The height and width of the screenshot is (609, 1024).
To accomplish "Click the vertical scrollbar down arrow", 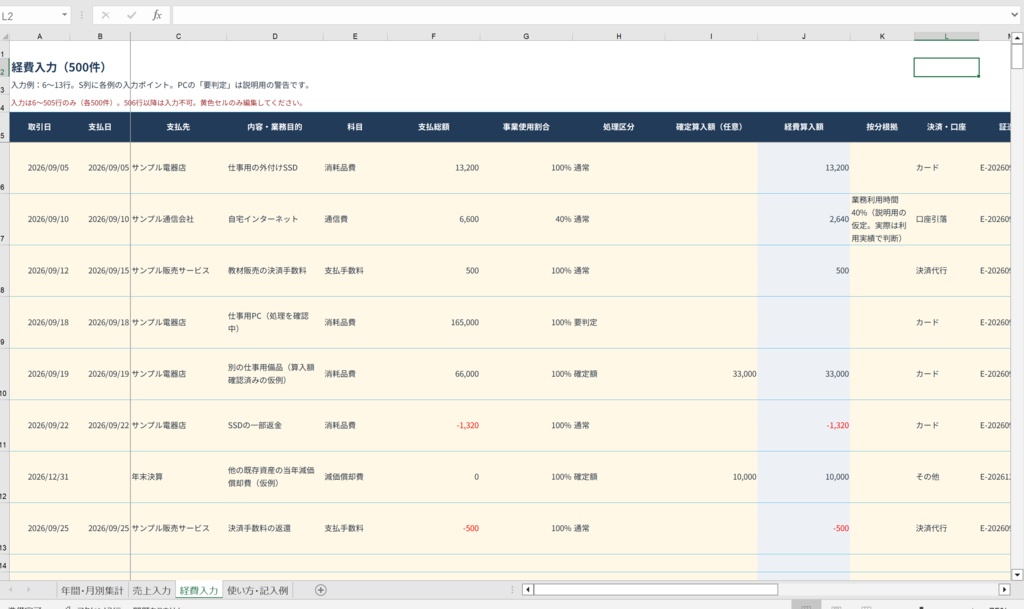I will tap(1017, 575).
